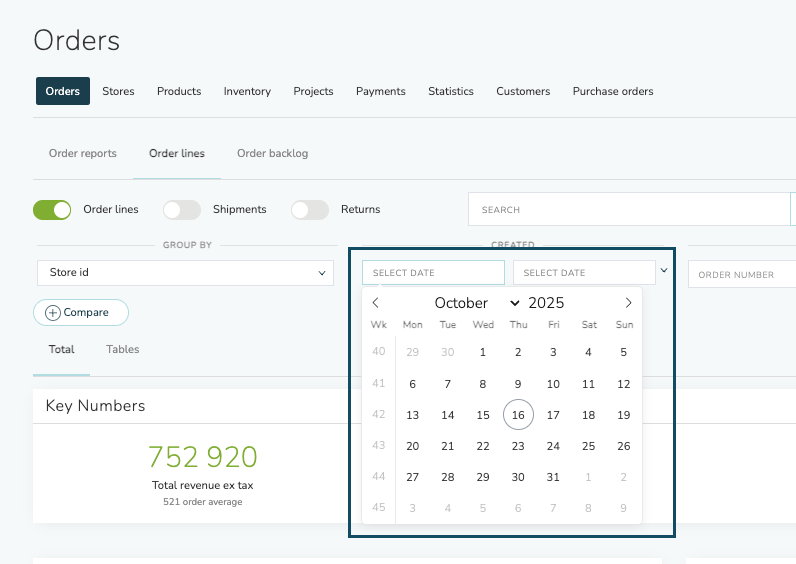Click chevron next to created date fields

(x=664, y=271)
